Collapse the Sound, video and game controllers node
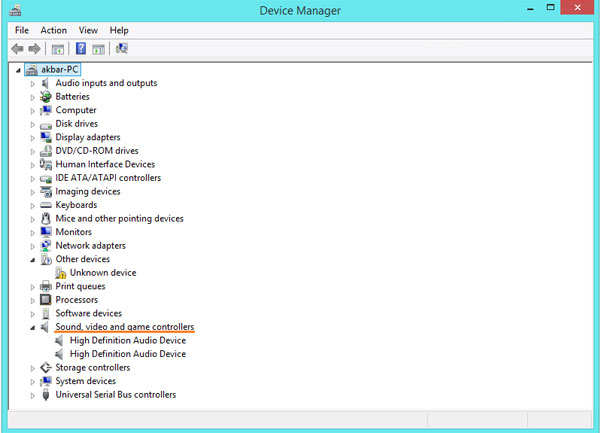The height and width of the screenshot is (433, 600). coord(33,327)
